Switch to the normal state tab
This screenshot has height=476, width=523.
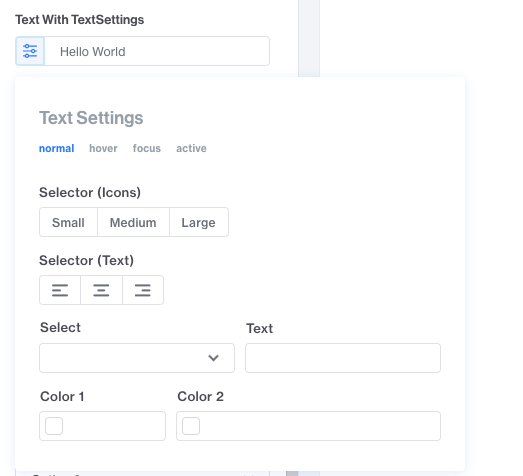(57, 148)
